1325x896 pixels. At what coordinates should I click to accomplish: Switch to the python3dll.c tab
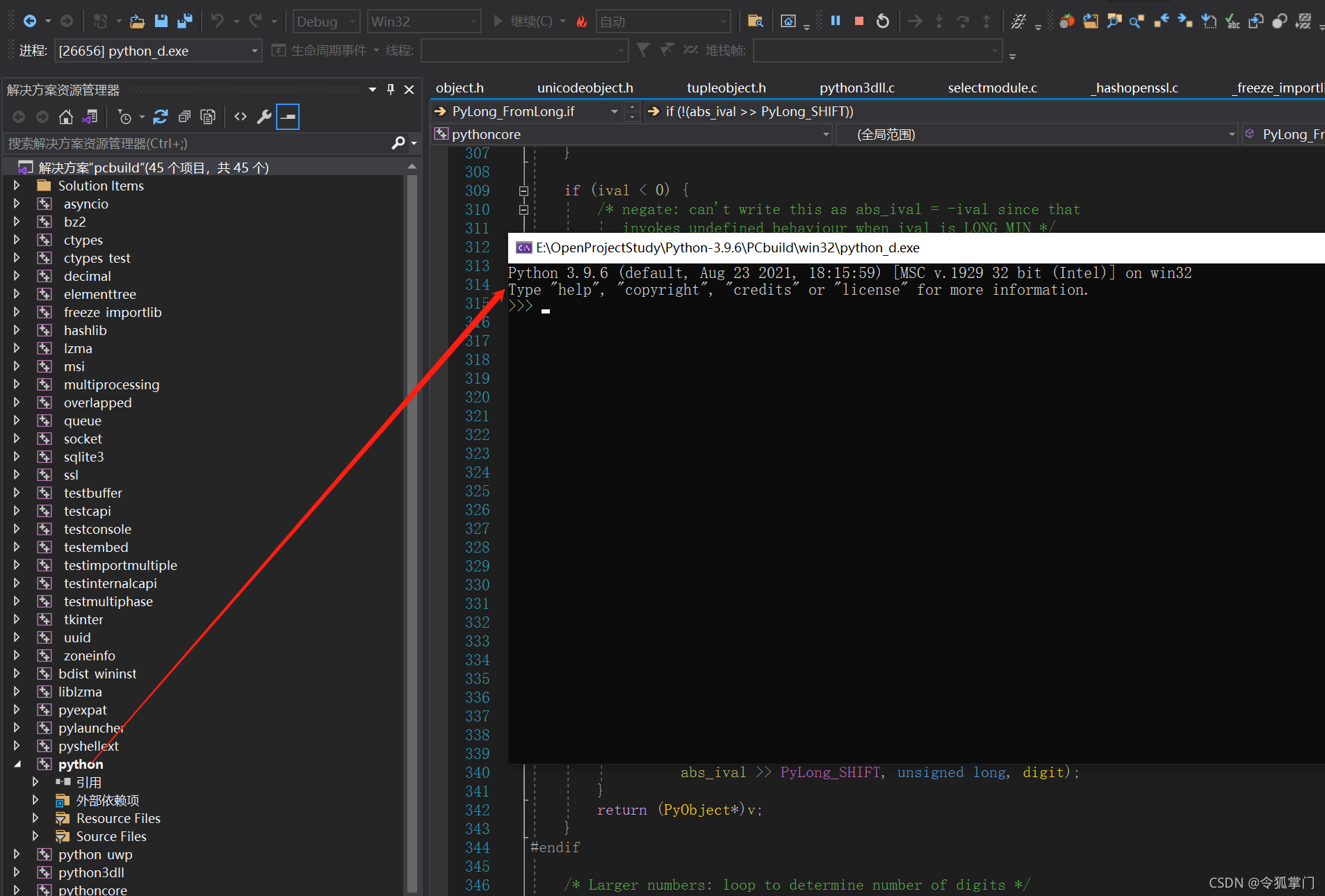856,88
